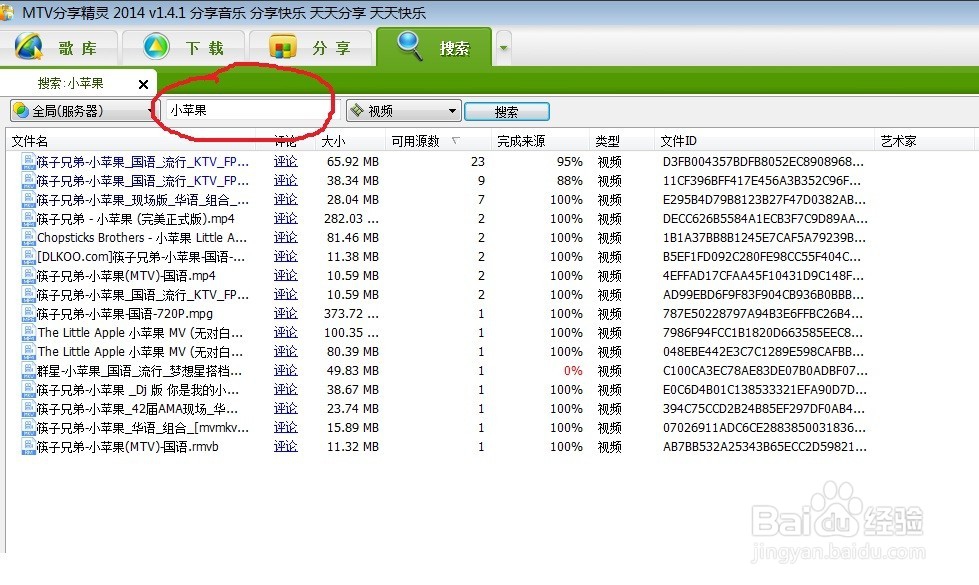Select the 搜索 search tab

click(x=434, y=47)
